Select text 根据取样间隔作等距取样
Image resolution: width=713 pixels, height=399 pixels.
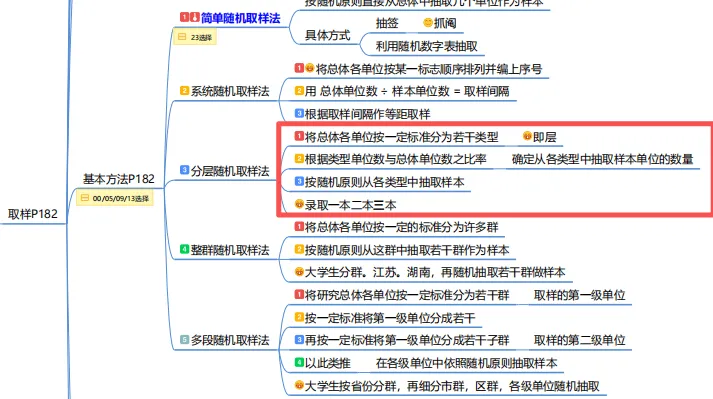tap(367, 114)
